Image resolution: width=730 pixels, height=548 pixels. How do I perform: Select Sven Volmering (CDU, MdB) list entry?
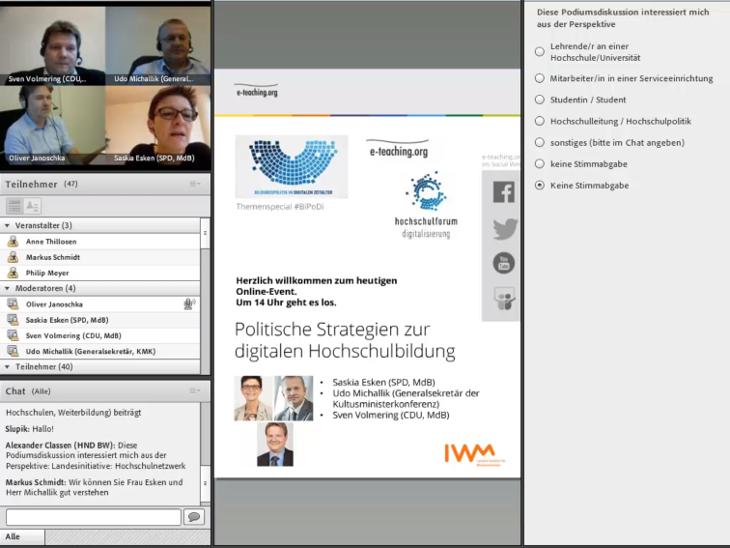tap(100, 335)
